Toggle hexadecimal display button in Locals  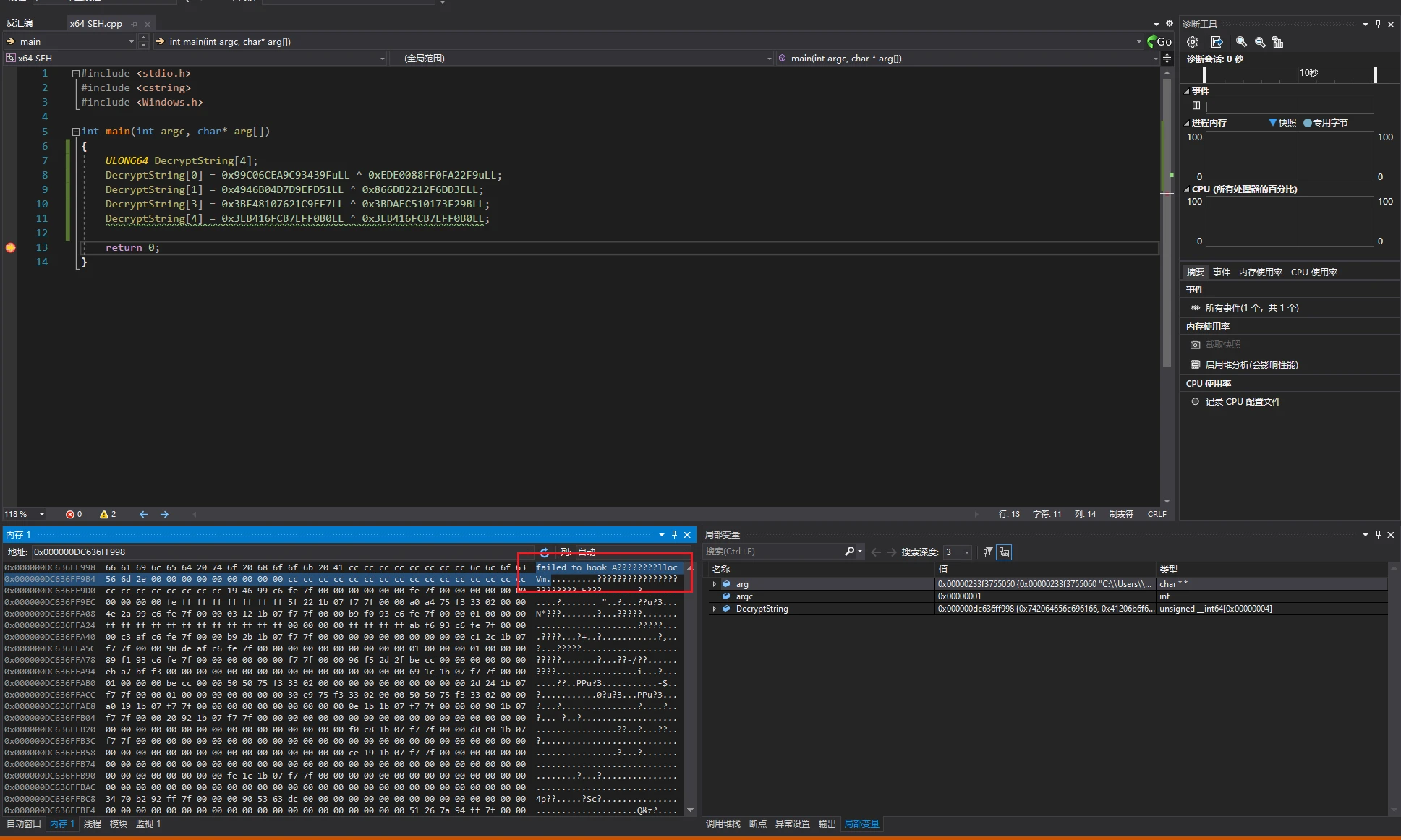tap(1004, 552)
